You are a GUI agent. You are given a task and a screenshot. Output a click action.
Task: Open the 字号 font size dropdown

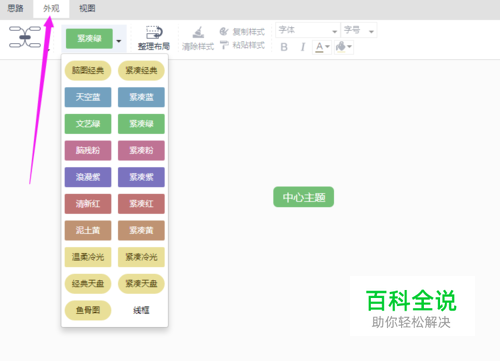point(359,30)
